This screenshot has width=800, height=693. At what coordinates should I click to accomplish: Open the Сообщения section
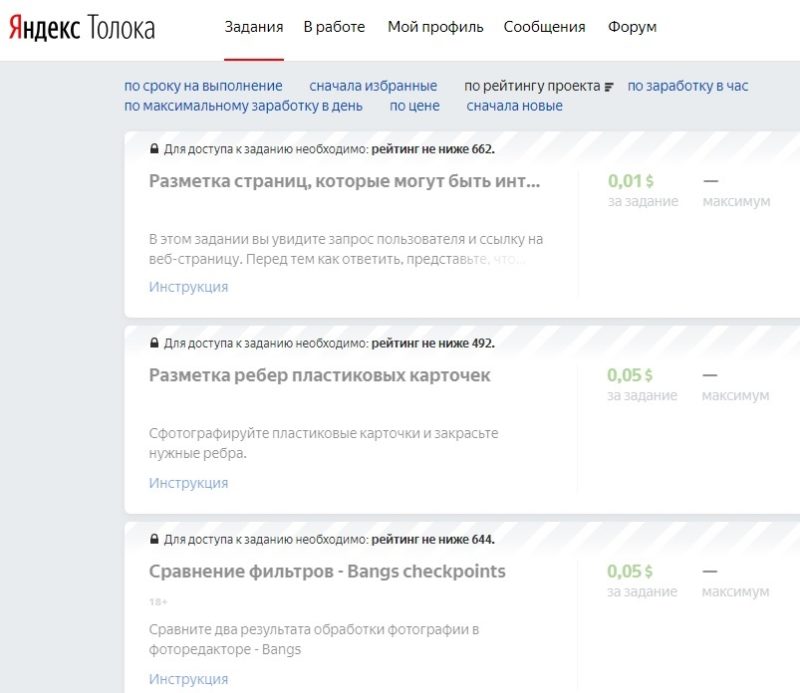pyautogui.click(x=544, y=27)
